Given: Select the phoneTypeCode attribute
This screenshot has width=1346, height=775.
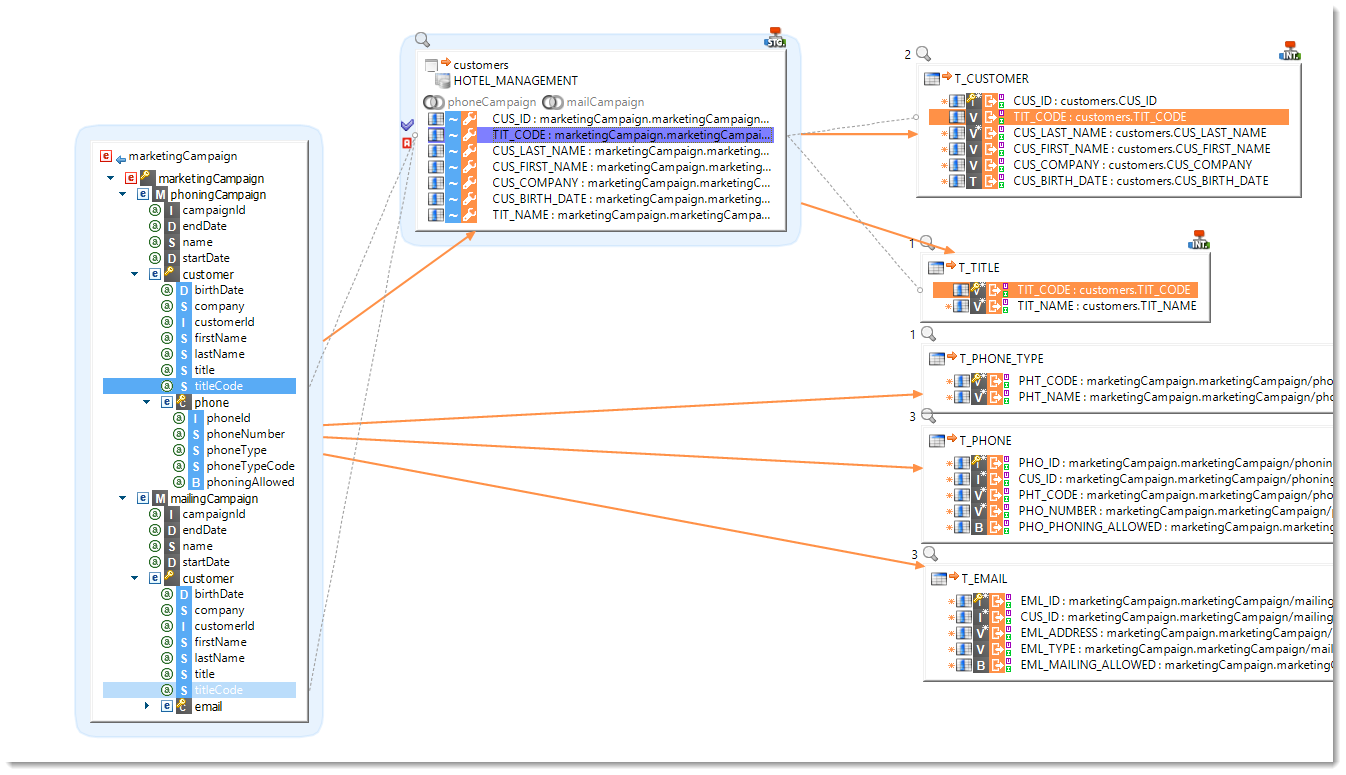Looking at the screenshot, I should 251,466.
